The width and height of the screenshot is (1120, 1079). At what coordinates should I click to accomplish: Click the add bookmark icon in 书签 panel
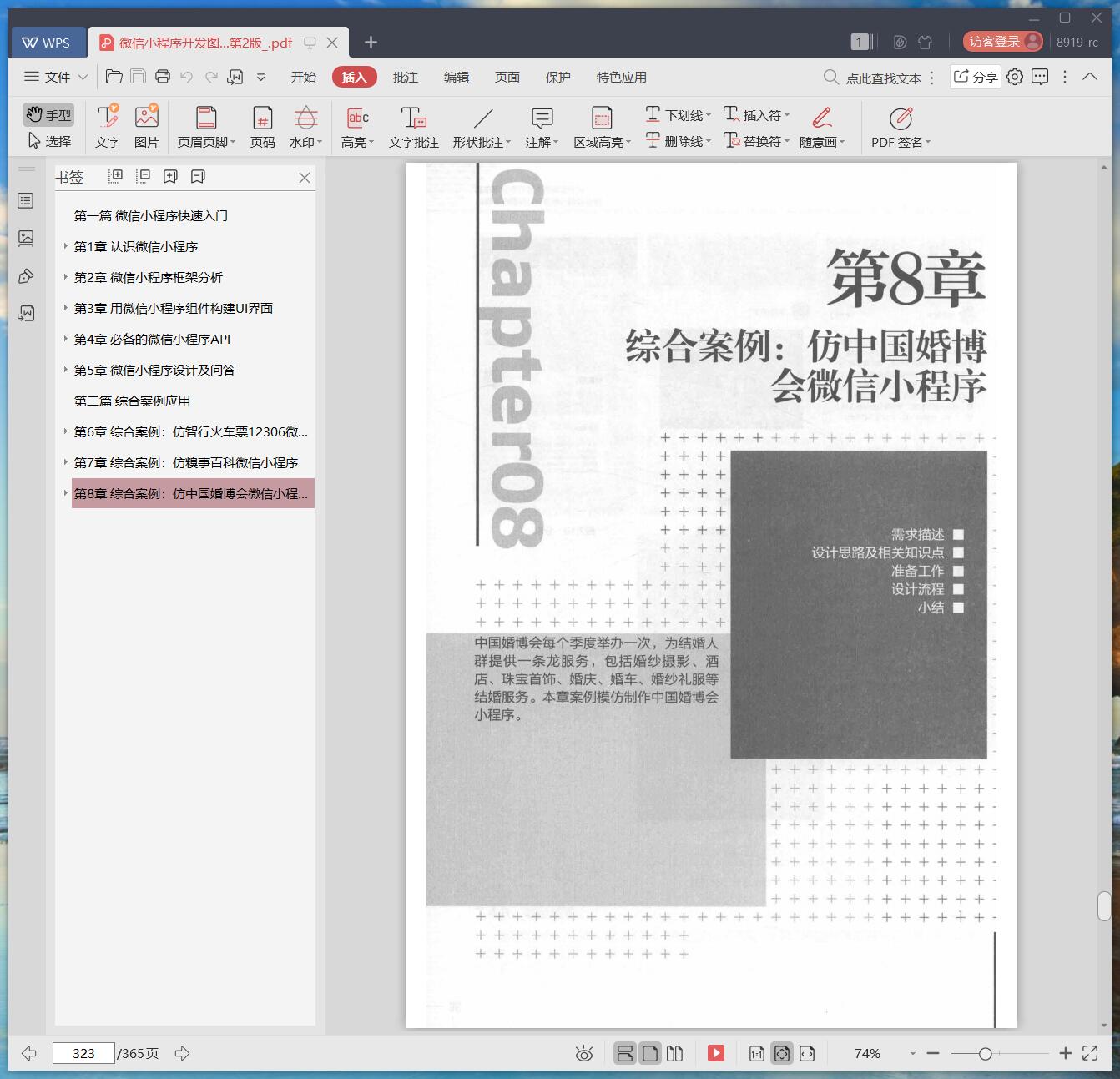coord(171,176)
